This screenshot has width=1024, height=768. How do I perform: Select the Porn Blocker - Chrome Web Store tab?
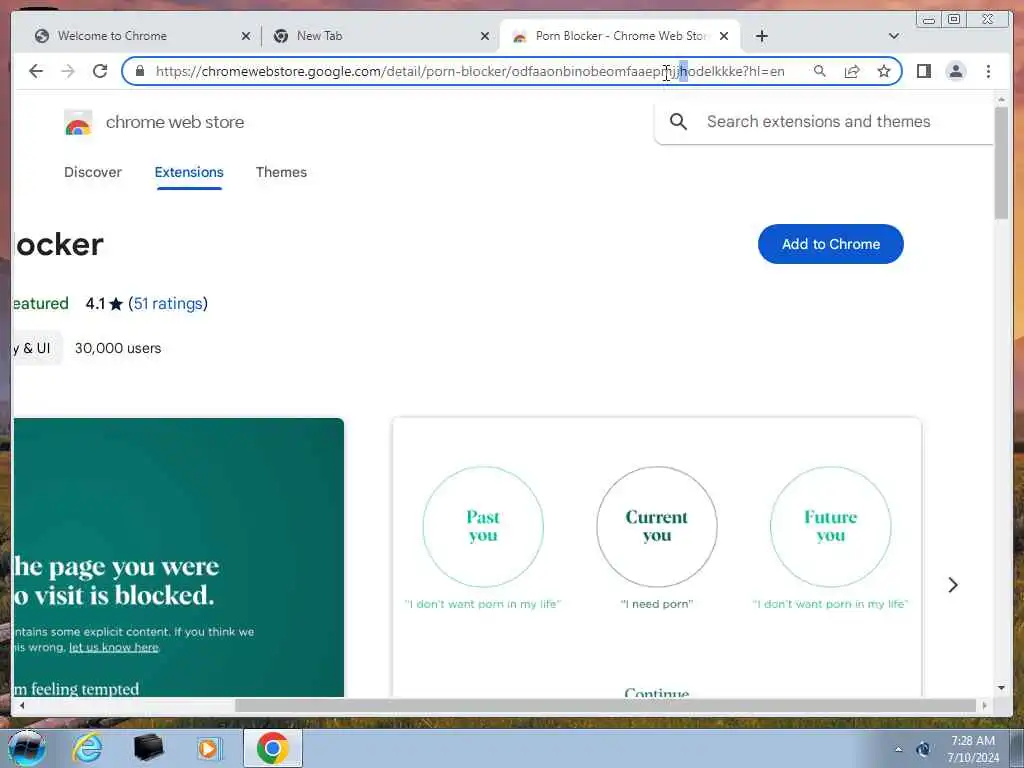click(619, 36)
